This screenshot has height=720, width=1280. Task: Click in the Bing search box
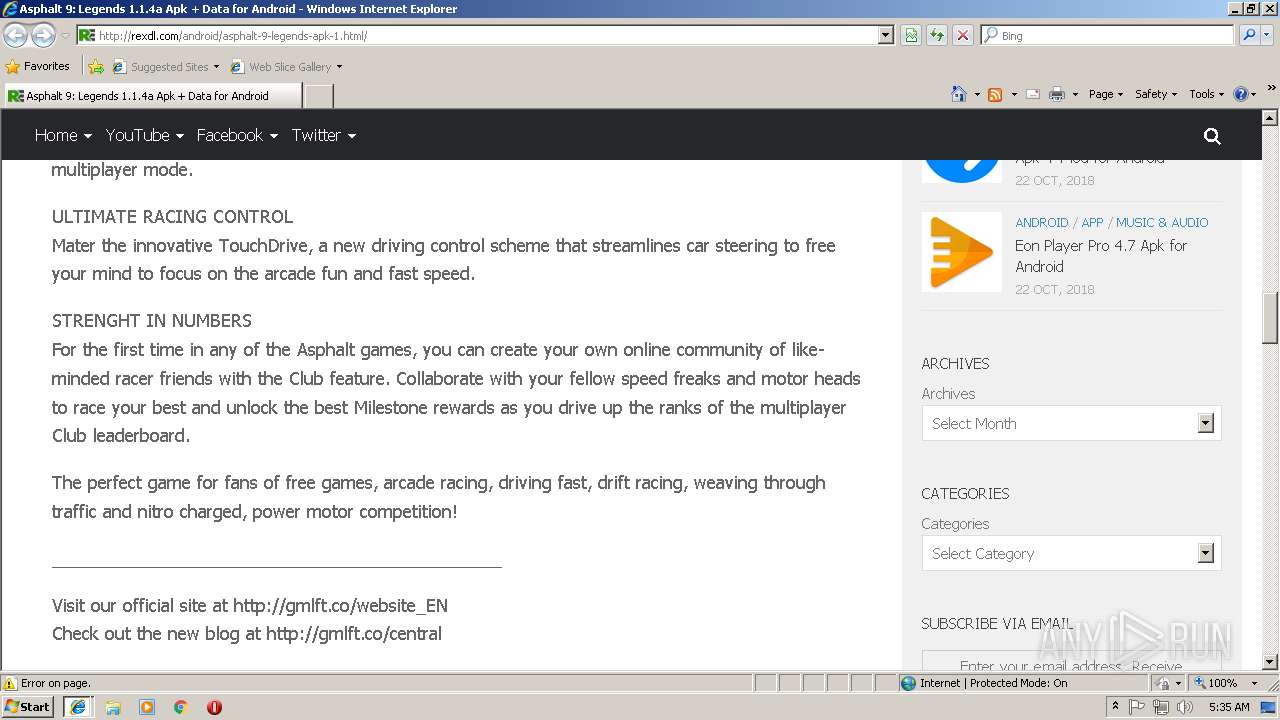point(1115,35)
